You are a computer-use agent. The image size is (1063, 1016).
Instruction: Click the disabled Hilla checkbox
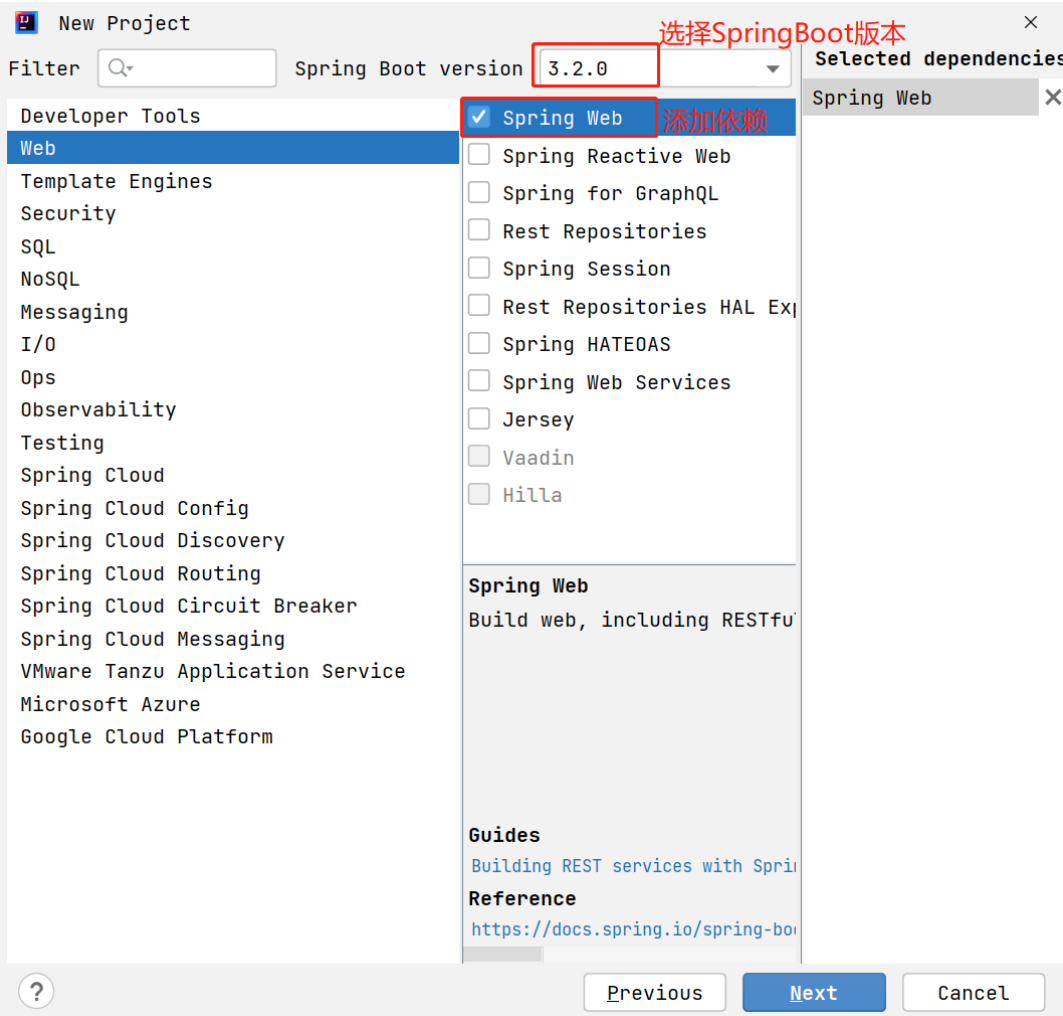tap(479, 494)
